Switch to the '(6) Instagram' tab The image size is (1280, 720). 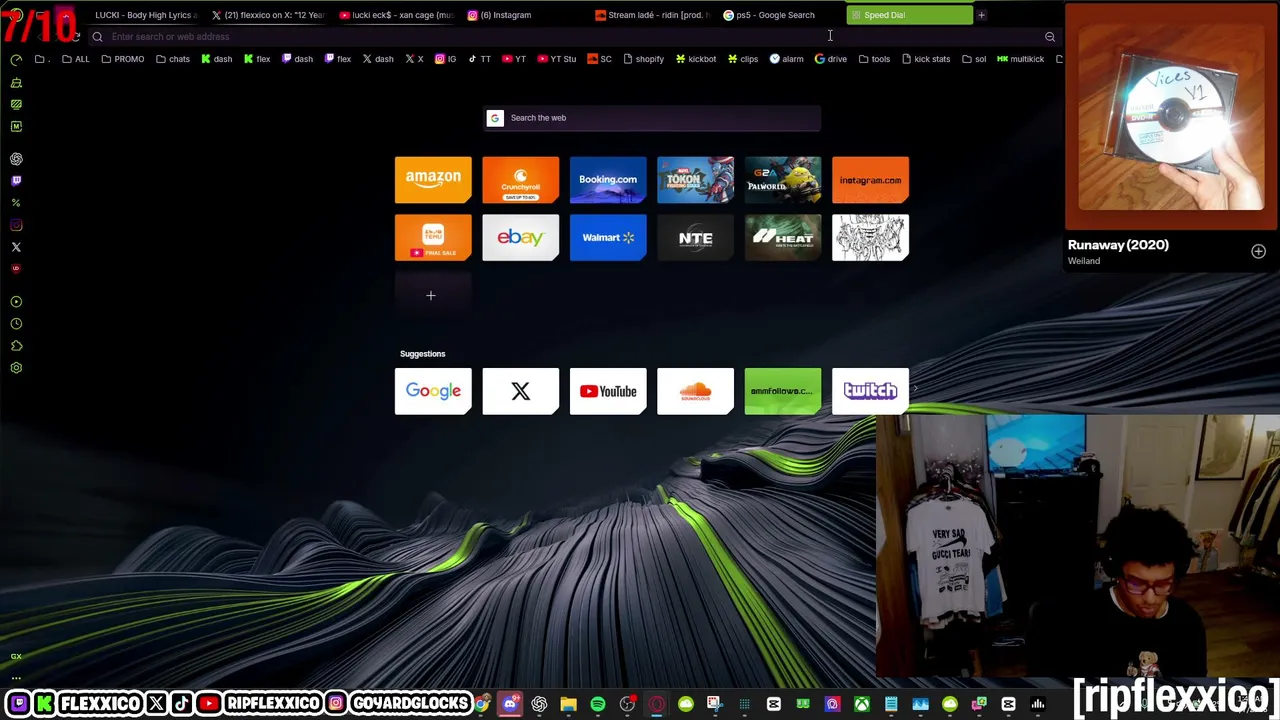coord(523,15)
